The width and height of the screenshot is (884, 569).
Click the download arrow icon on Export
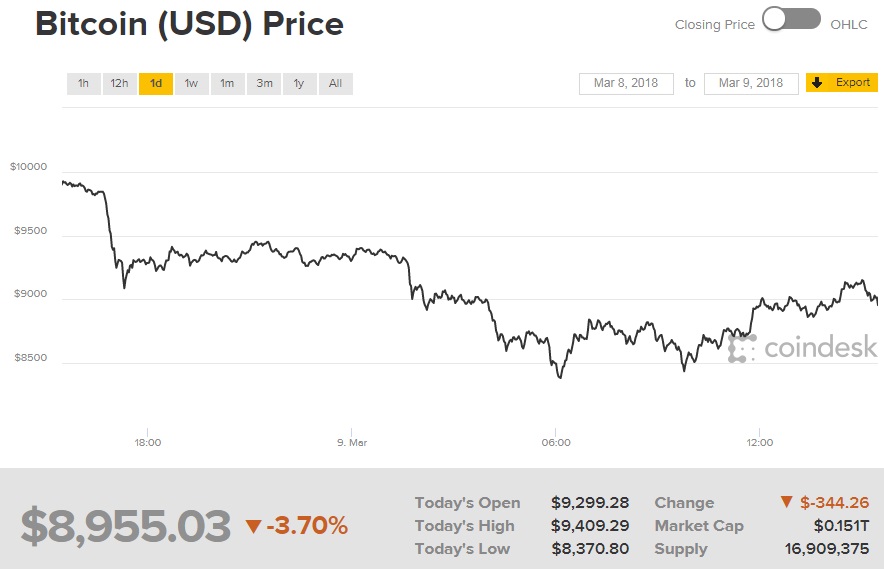click(817, 83)
